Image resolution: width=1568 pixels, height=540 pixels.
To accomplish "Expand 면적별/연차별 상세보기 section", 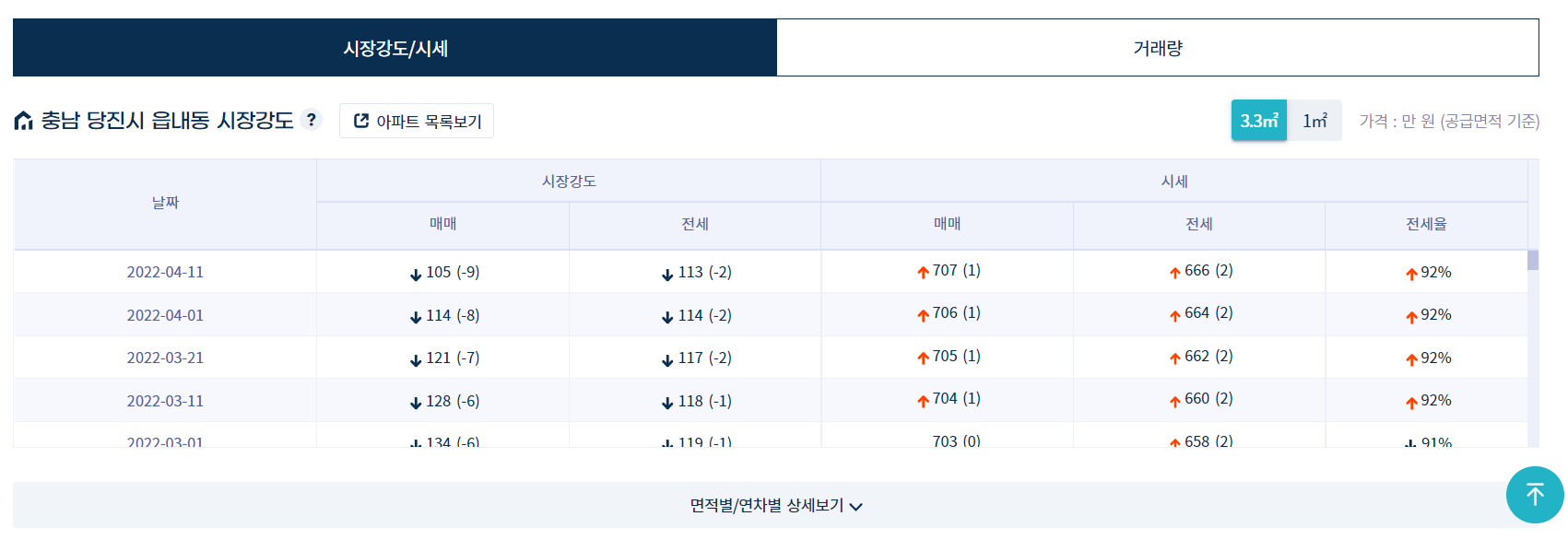I will coord(767,505).
